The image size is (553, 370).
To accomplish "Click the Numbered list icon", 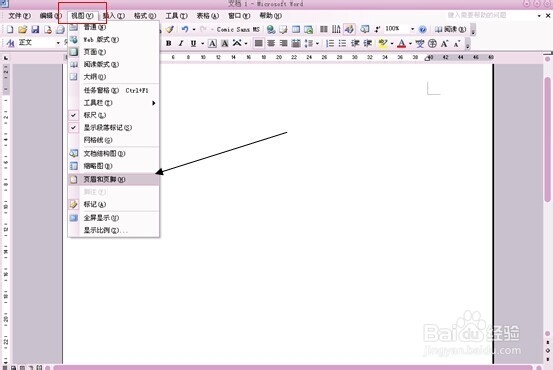I will [330, 43].
